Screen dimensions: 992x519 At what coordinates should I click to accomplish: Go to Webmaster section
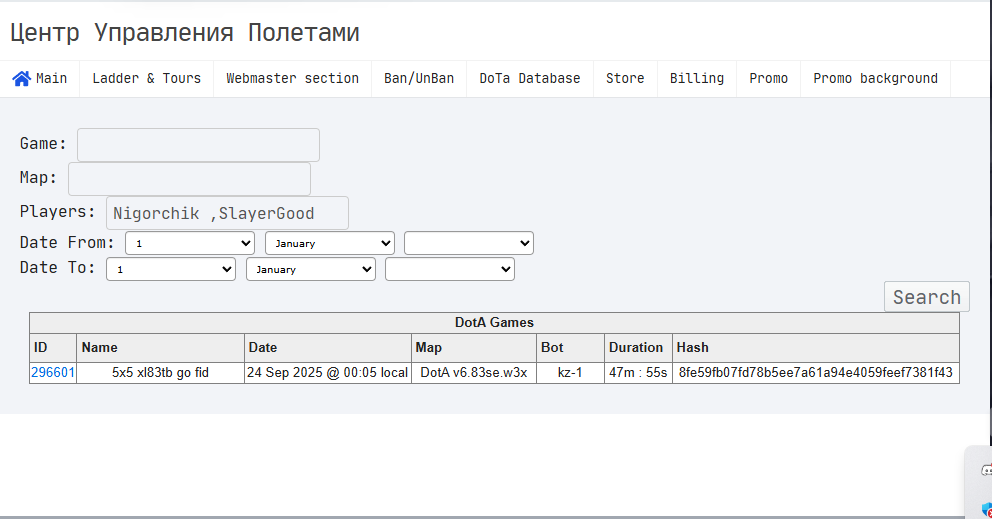(x=292, y=78)
